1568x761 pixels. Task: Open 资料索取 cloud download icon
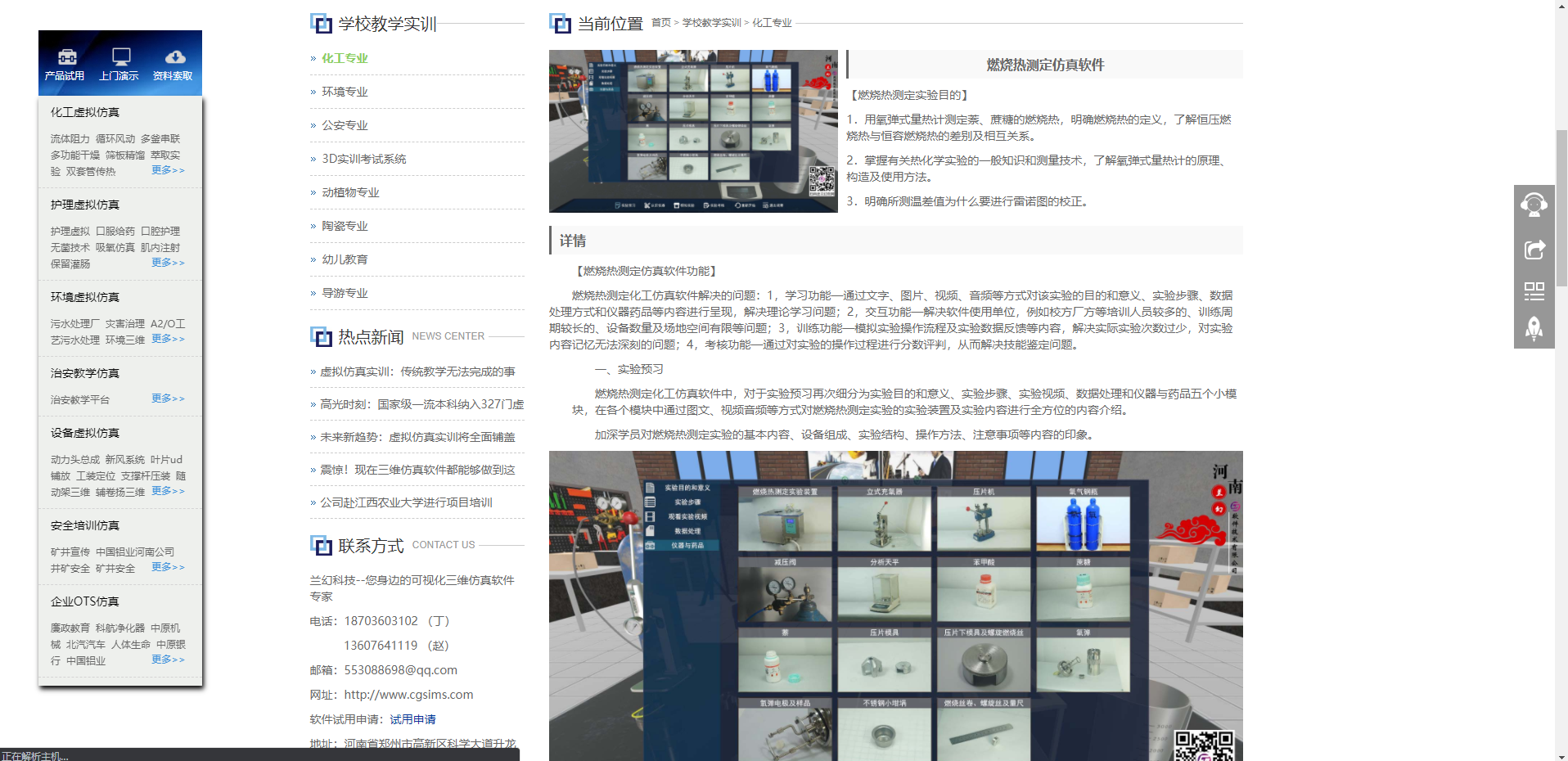[174, 57]
